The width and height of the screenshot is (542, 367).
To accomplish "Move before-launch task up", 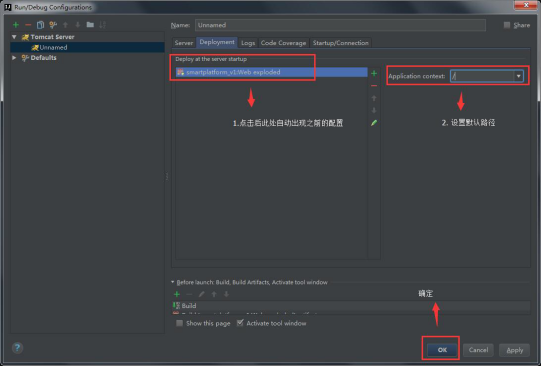I will pos(214,294).
